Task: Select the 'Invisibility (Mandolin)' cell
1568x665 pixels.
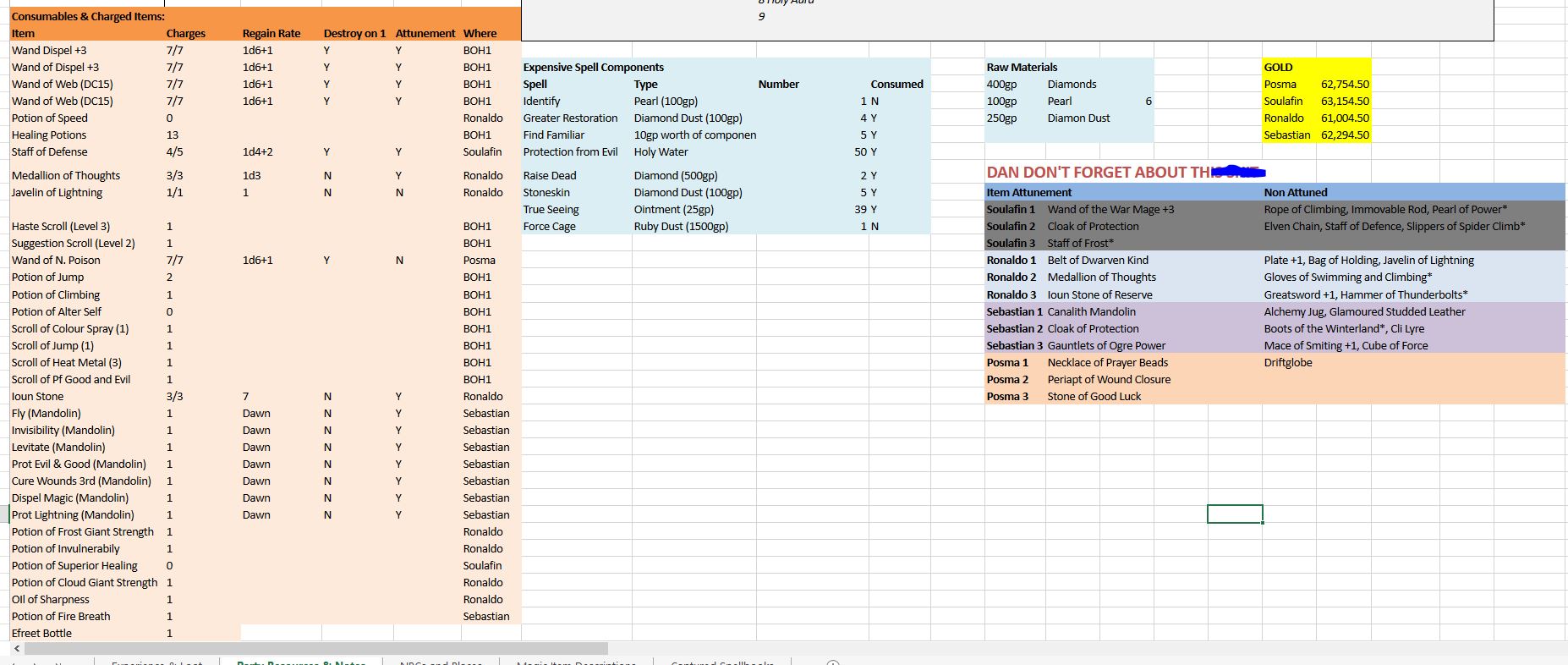Action: [x=63, y=430]
